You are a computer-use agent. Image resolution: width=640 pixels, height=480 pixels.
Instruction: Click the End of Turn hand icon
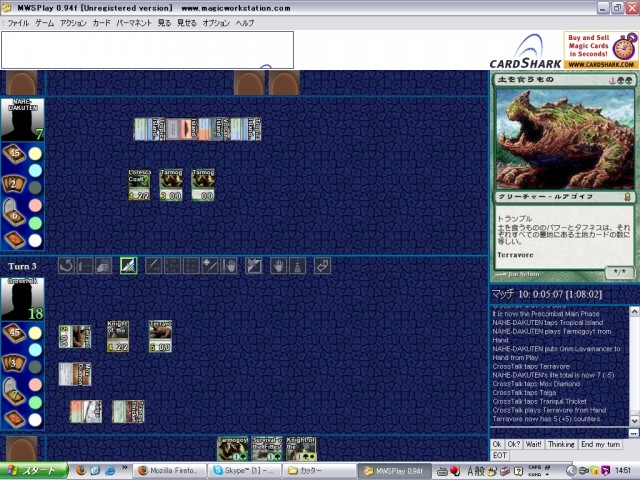[278, 266]
